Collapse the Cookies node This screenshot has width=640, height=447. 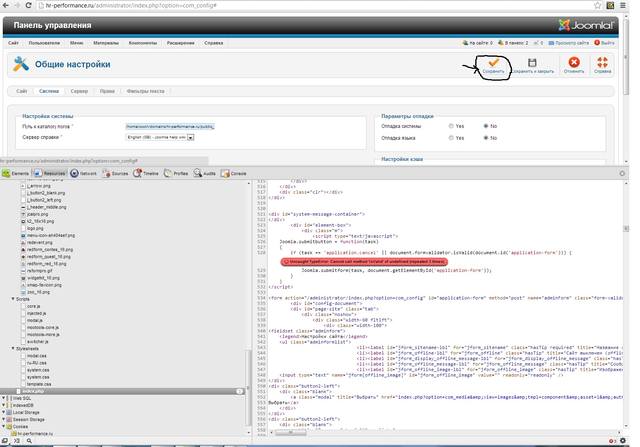(x=4, y=426)
